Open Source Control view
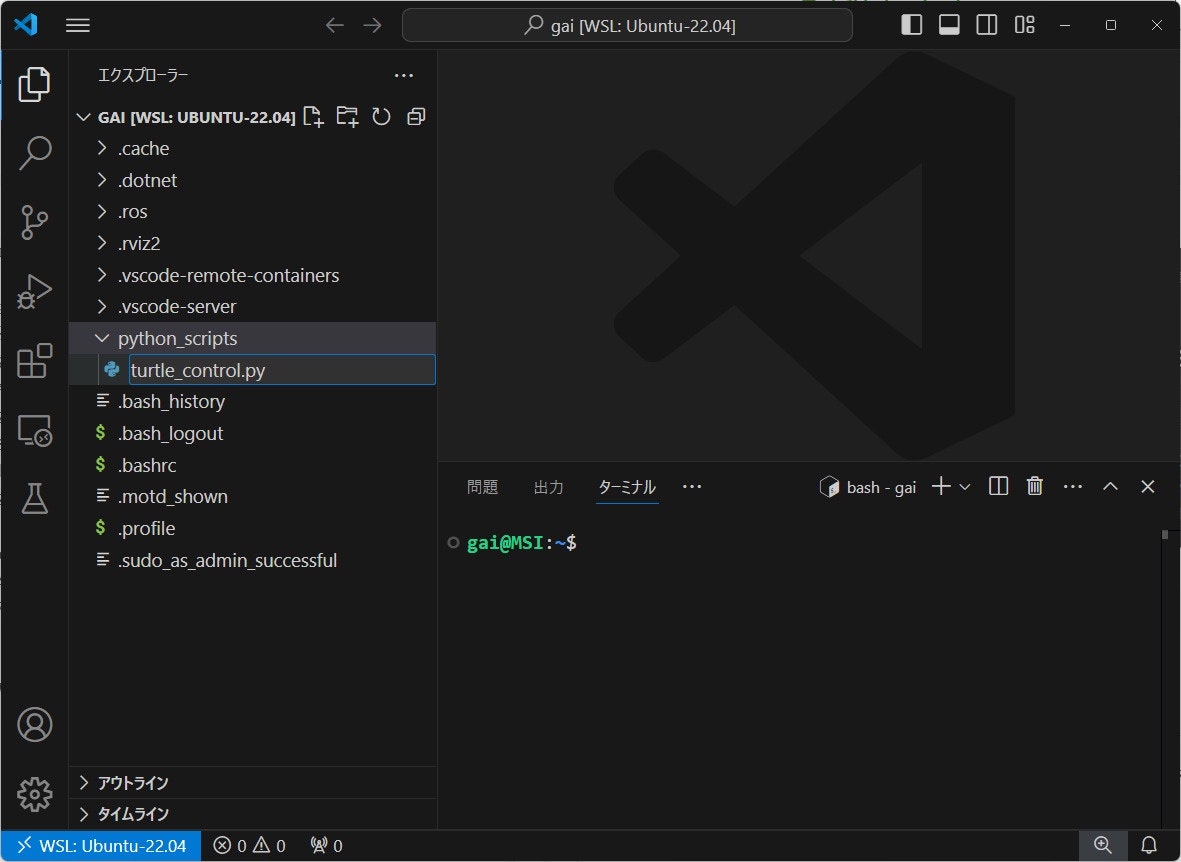Viewport: 1181px width, 862px height. [x=35, y=222]
